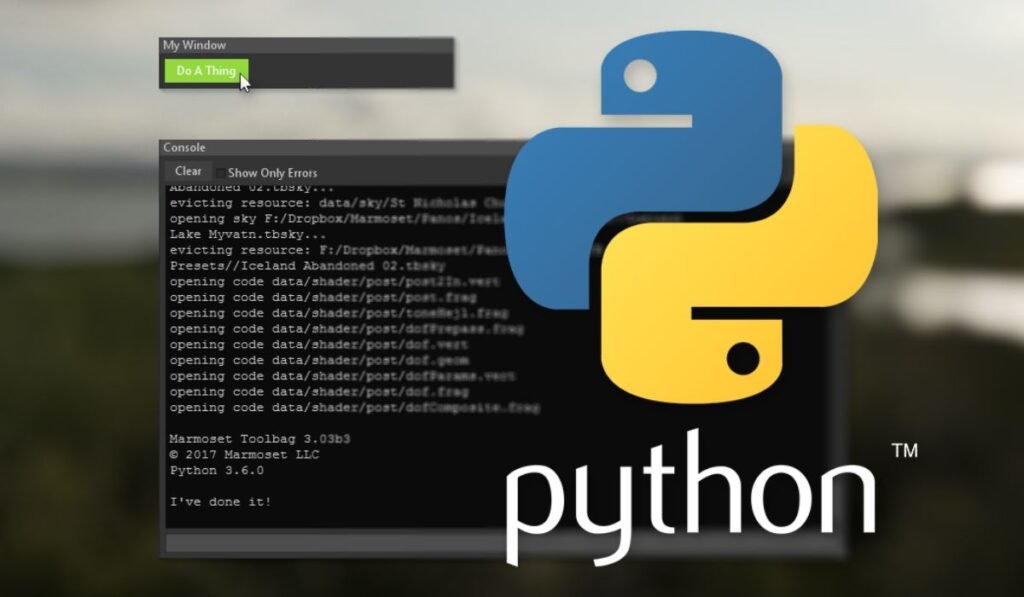Enable the Show Only Errors checkbox

pyautogui.click(x=221, y=173)
